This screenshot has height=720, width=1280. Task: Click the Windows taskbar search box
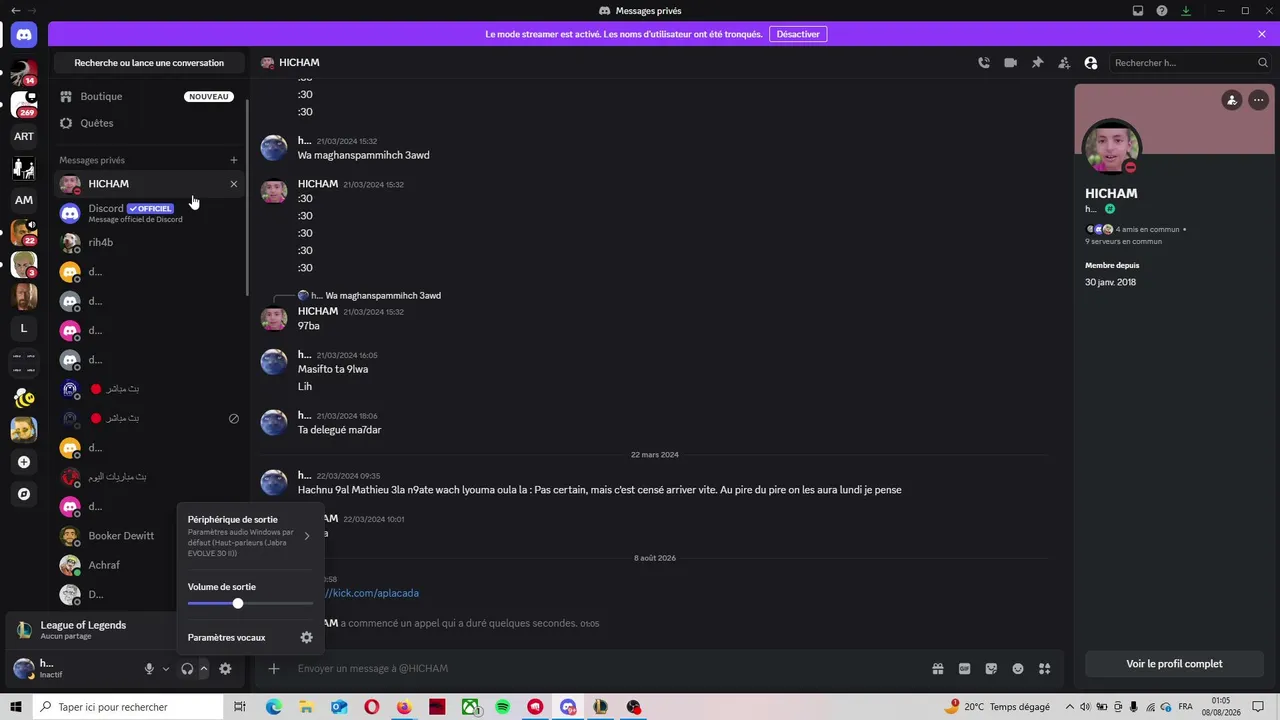coord(128,707)
